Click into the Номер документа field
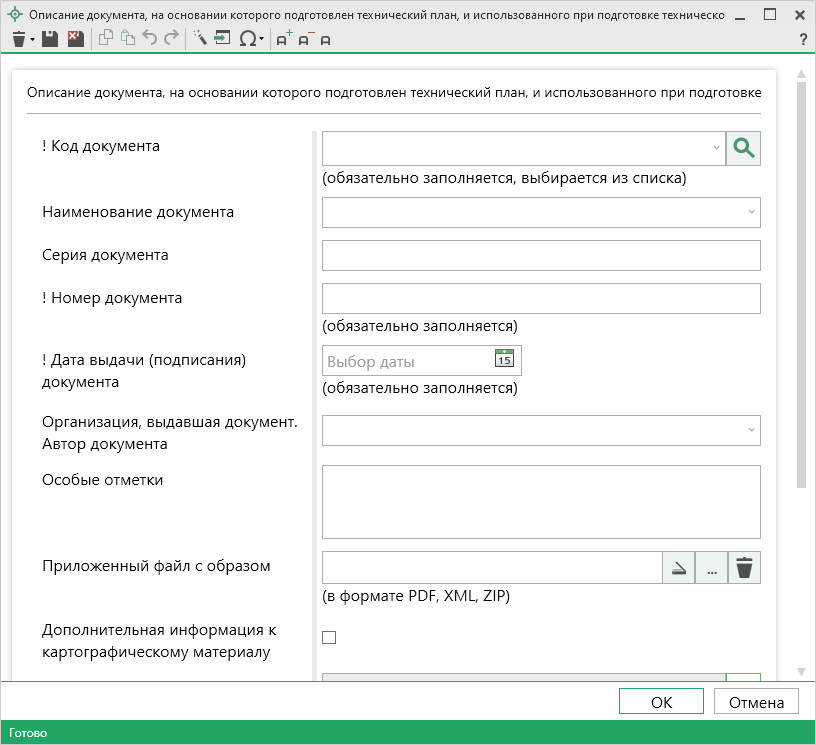This screenshot has width=816, height=745. (540, 298)
